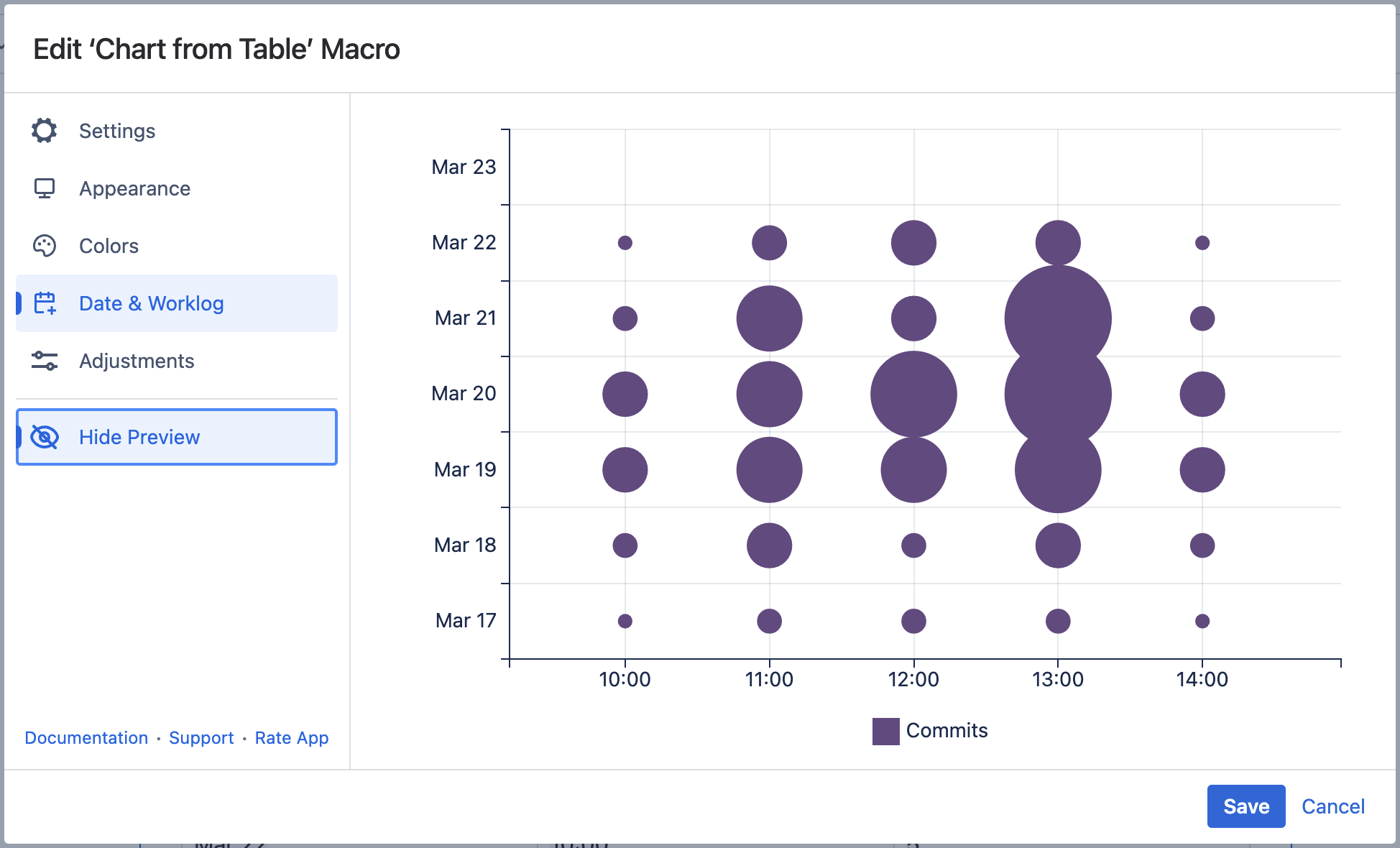The height and width of the screenshot is (848, 1400).
Task: Cancel editing the macro
Action: point(1332,806)
